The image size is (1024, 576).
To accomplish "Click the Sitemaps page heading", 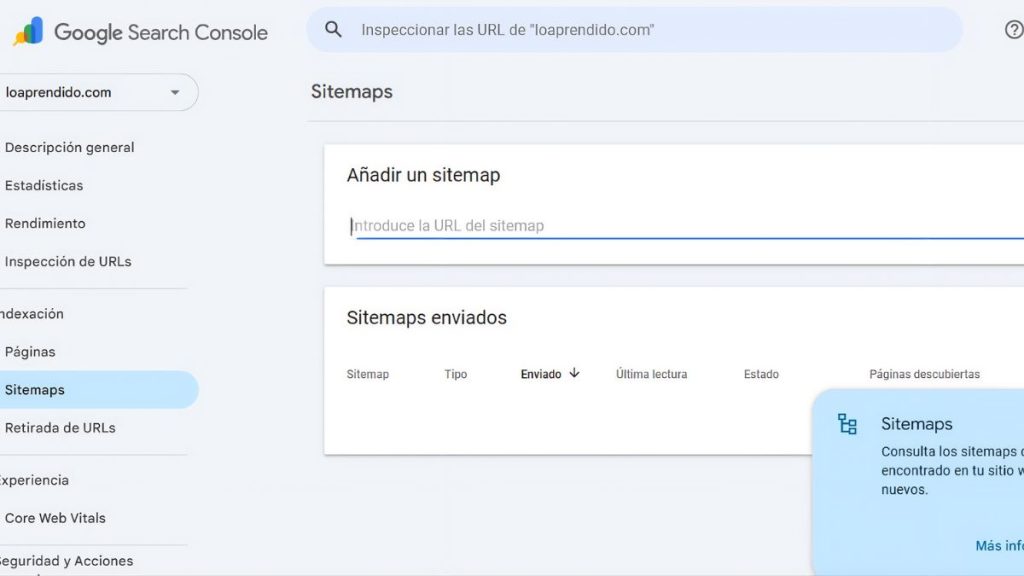I will click(x=351, y=91).
